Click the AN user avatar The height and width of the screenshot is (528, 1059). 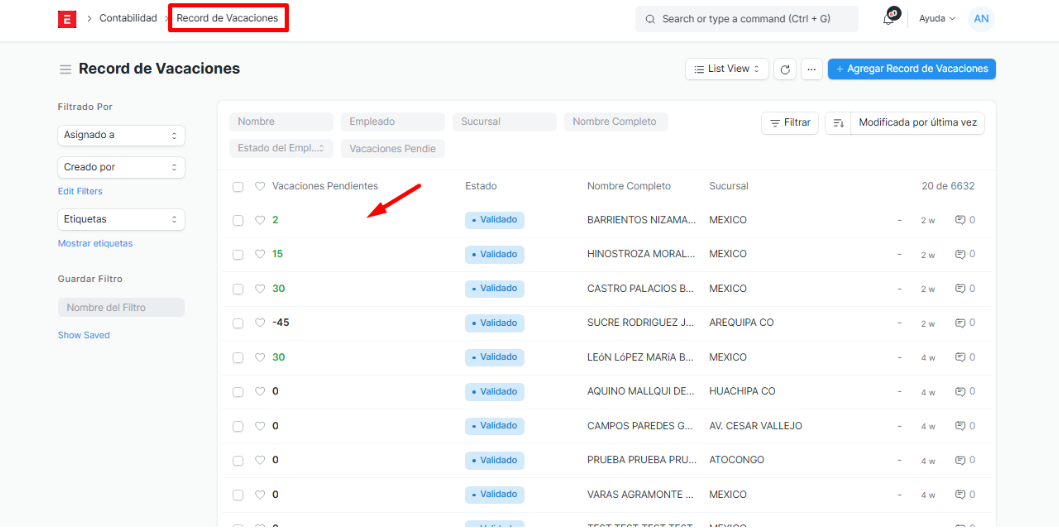(x=981, y=19)
